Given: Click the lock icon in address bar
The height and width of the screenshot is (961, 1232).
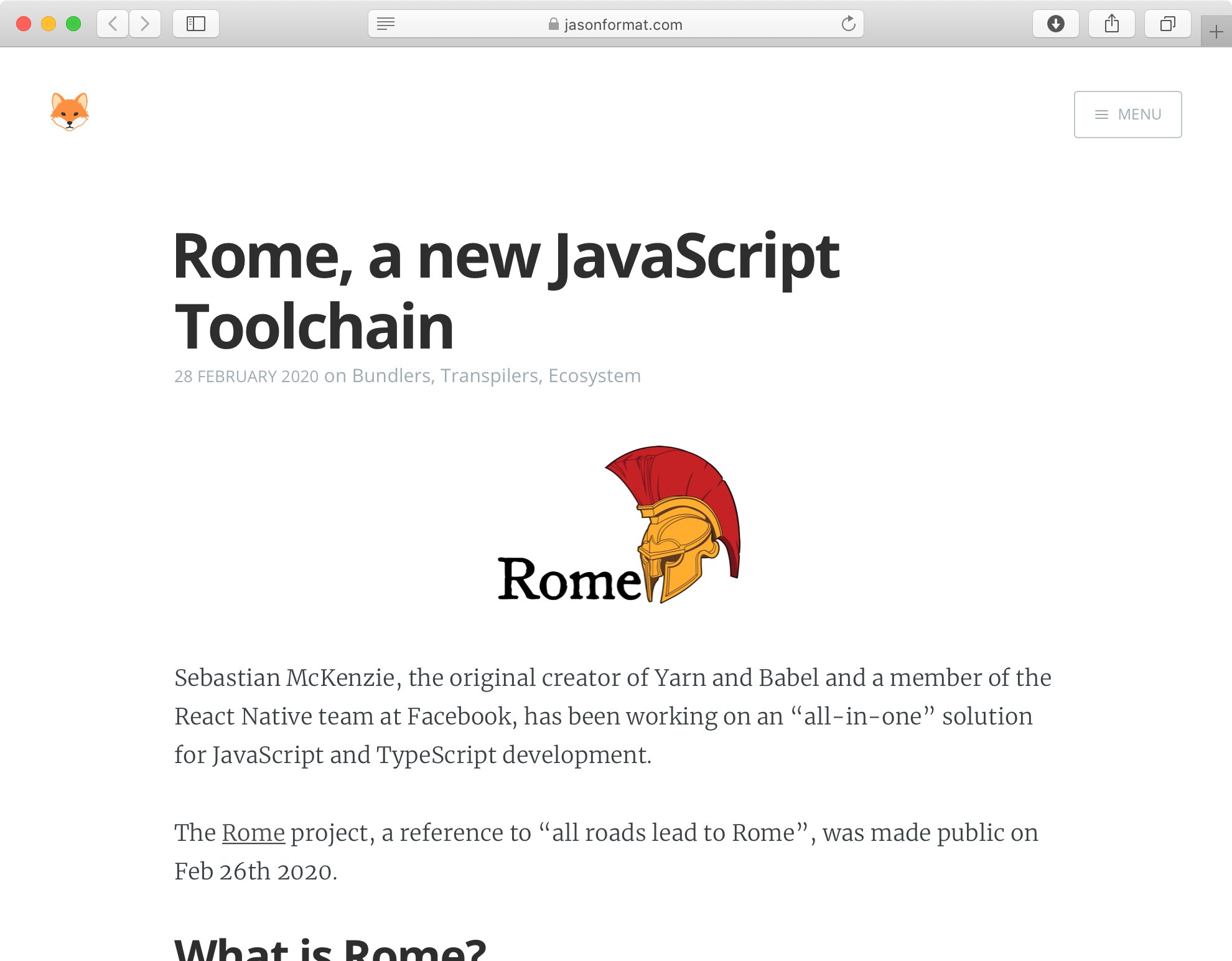Looking at the screenshot, I should tap(553, 24).
